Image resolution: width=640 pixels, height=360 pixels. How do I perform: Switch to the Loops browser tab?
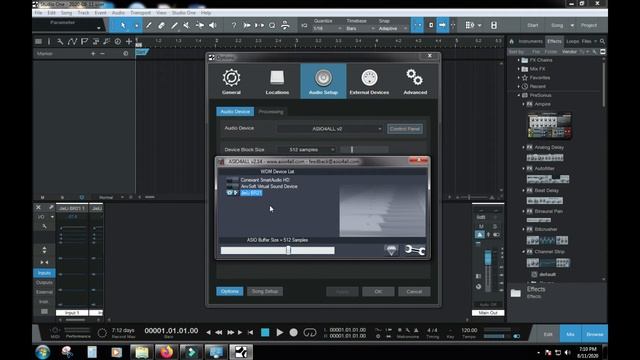coord(572,41)
